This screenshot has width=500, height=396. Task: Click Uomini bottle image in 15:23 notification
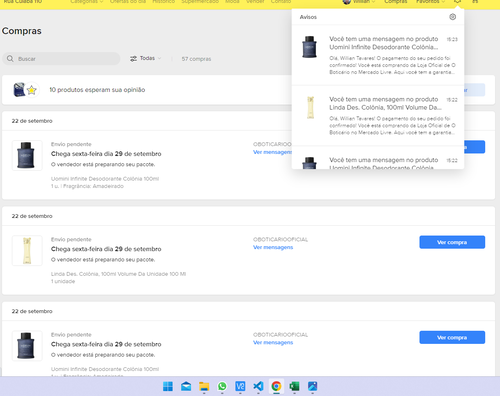point(309,47)
